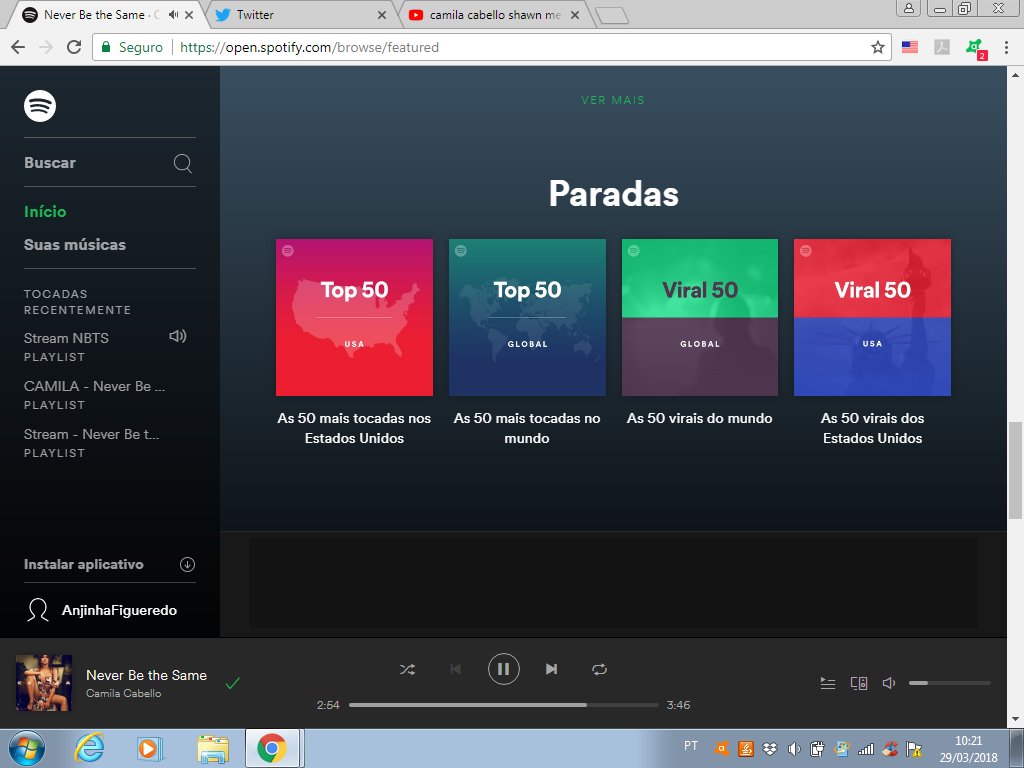Click Buscar in the sidebar
1024x768 pixels.
point(50,163)
